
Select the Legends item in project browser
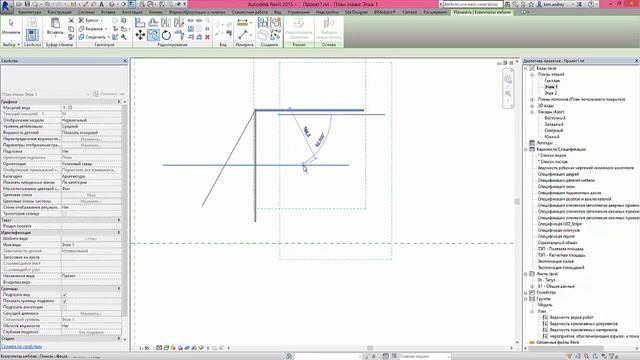point(544,143)
